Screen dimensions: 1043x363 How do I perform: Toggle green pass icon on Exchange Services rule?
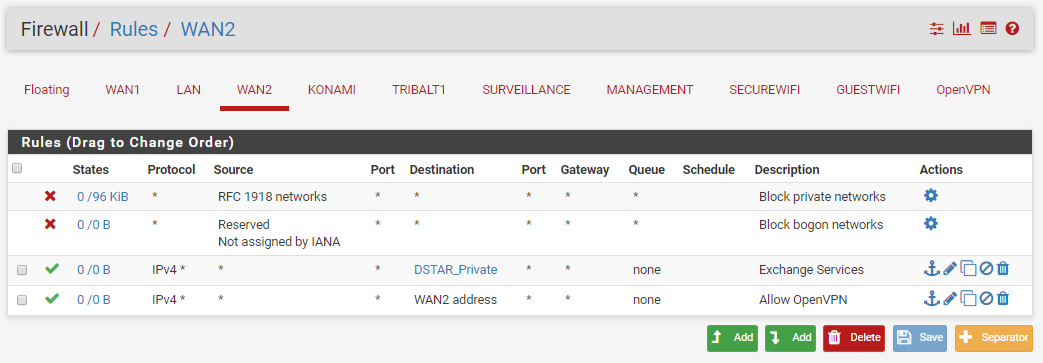click(52, 269)
